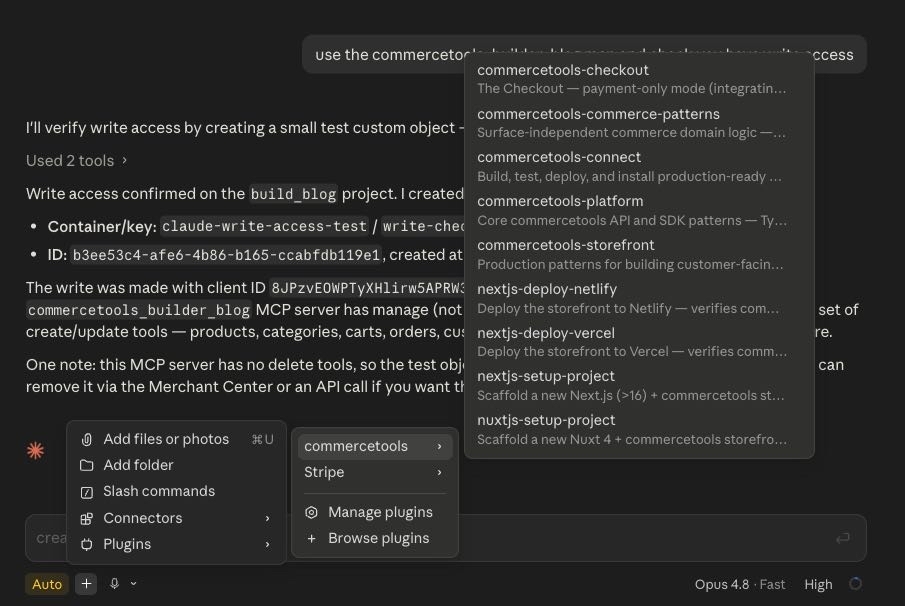Pick the commercetools-platform skill
This screenshot has height=606, width=905.
639,211
